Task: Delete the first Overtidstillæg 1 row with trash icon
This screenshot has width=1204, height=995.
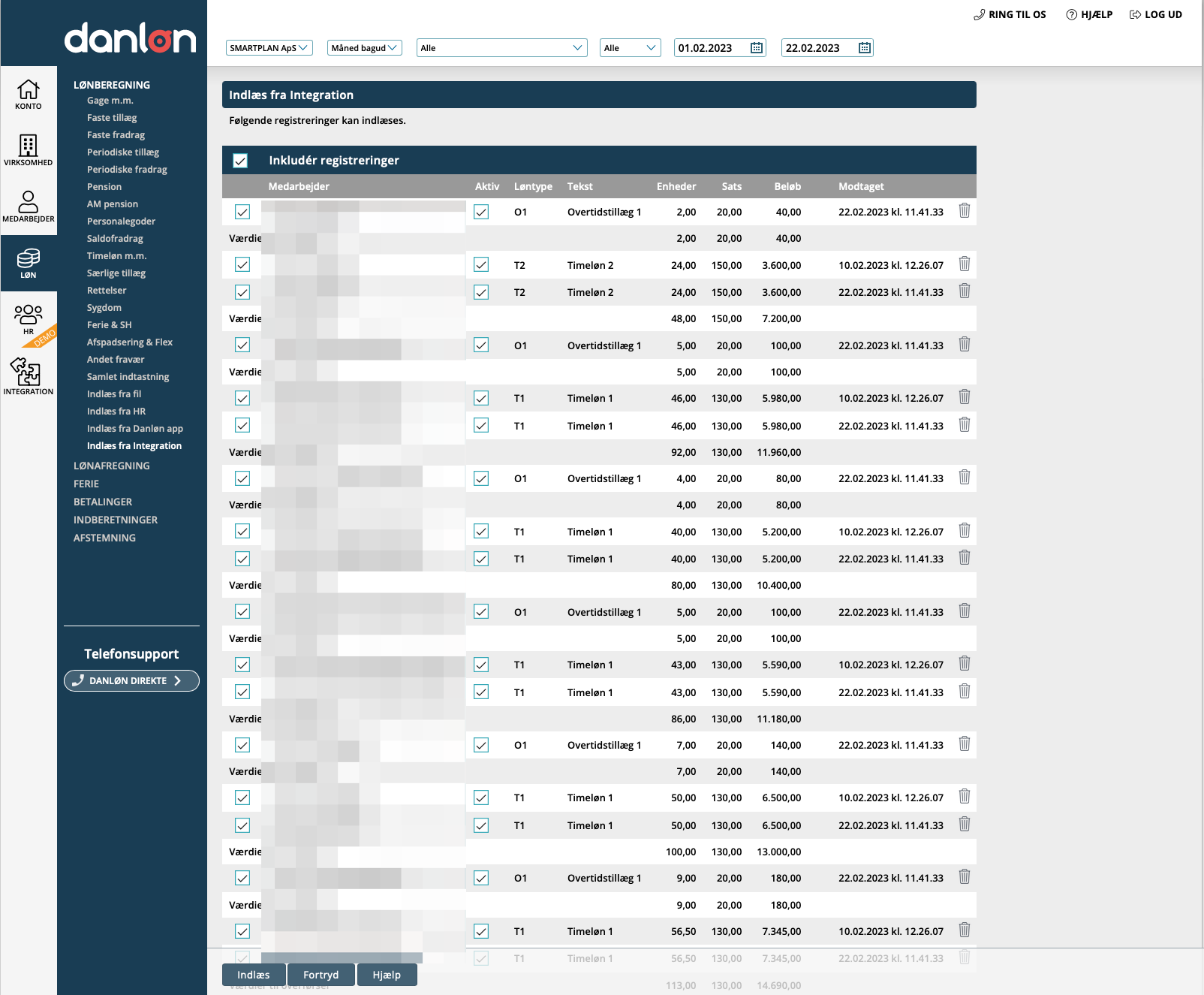Action: [965, 211]
